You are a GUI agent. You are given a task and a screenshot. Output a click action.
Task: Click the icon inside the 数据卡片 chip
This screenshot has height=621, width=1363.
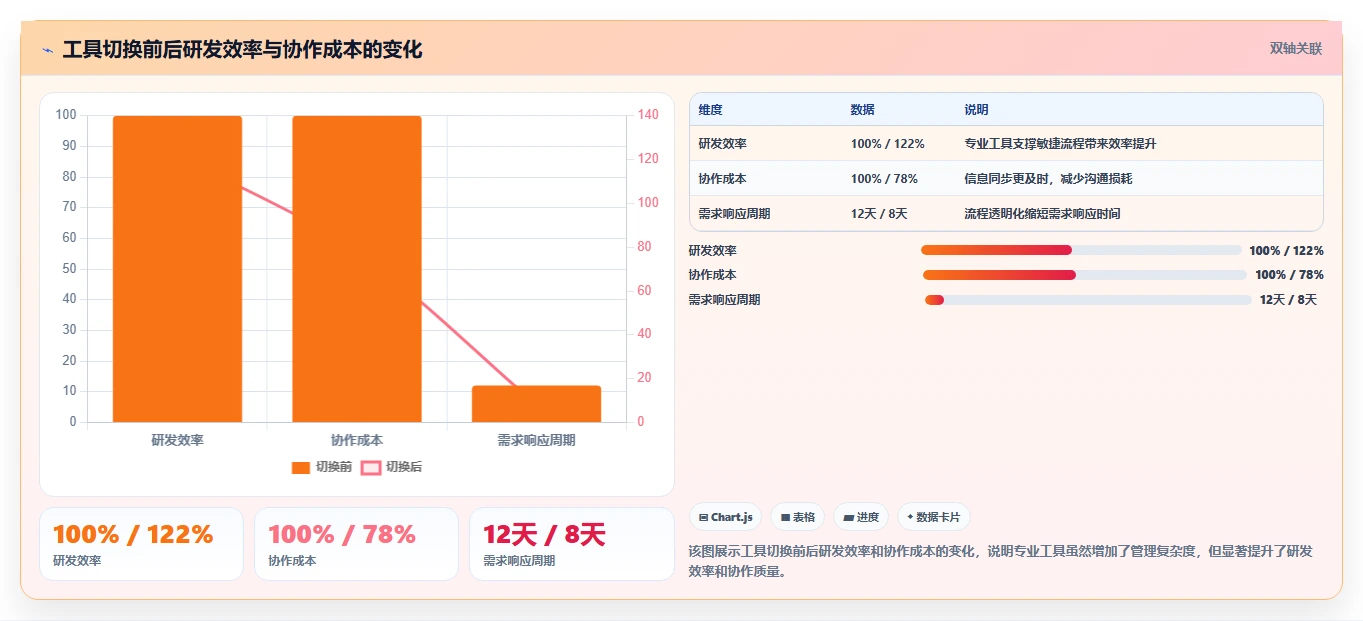click(x=910, y=517)
